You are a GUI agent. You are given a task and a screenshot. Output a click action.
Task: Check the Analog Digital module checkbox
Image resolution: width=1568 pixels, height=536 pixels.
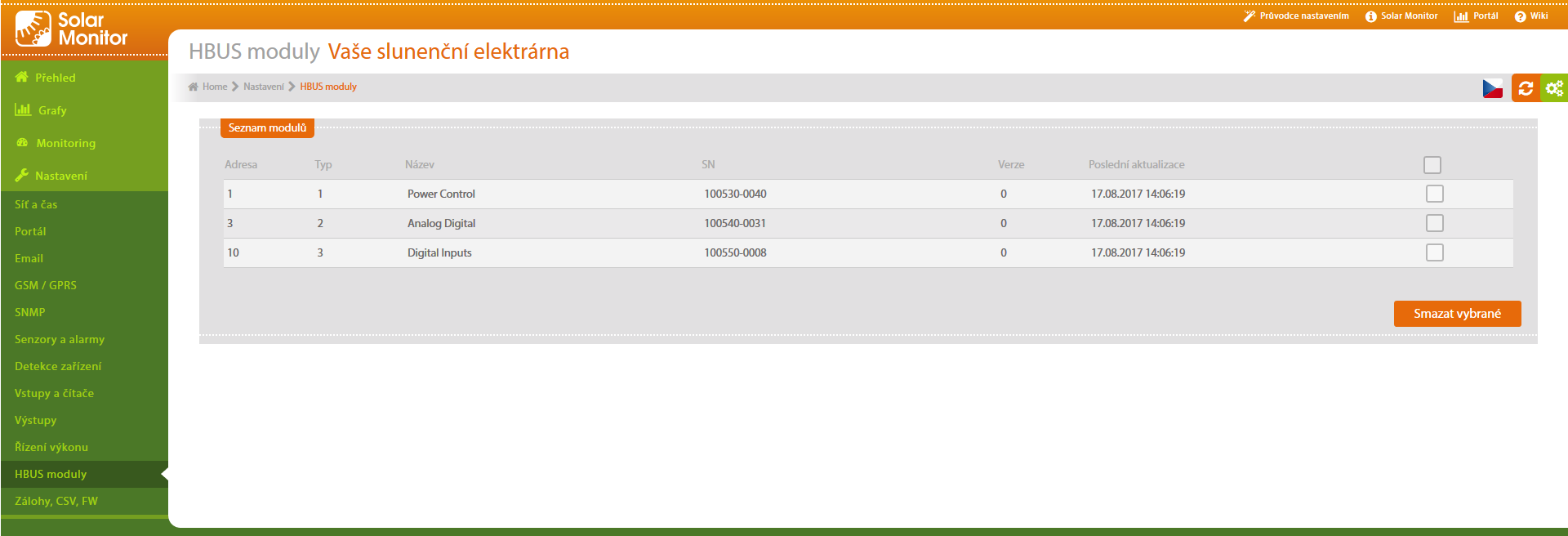tap(1434, 223)
